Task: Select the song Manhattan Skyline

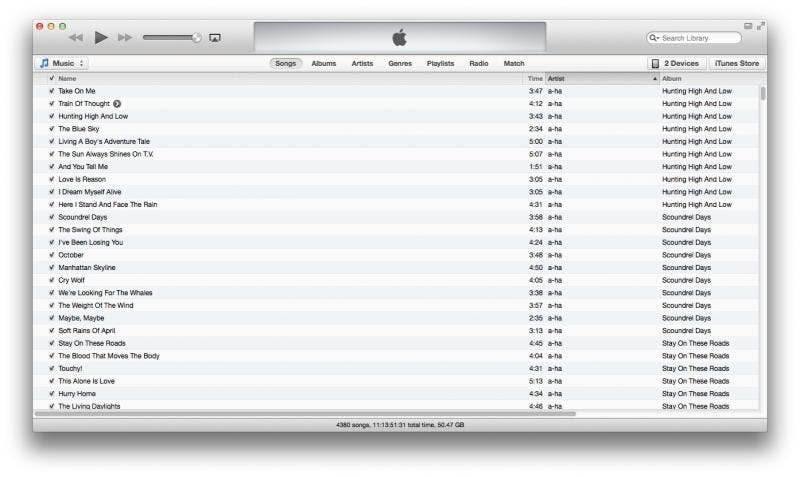Action: tap(87, 267)
